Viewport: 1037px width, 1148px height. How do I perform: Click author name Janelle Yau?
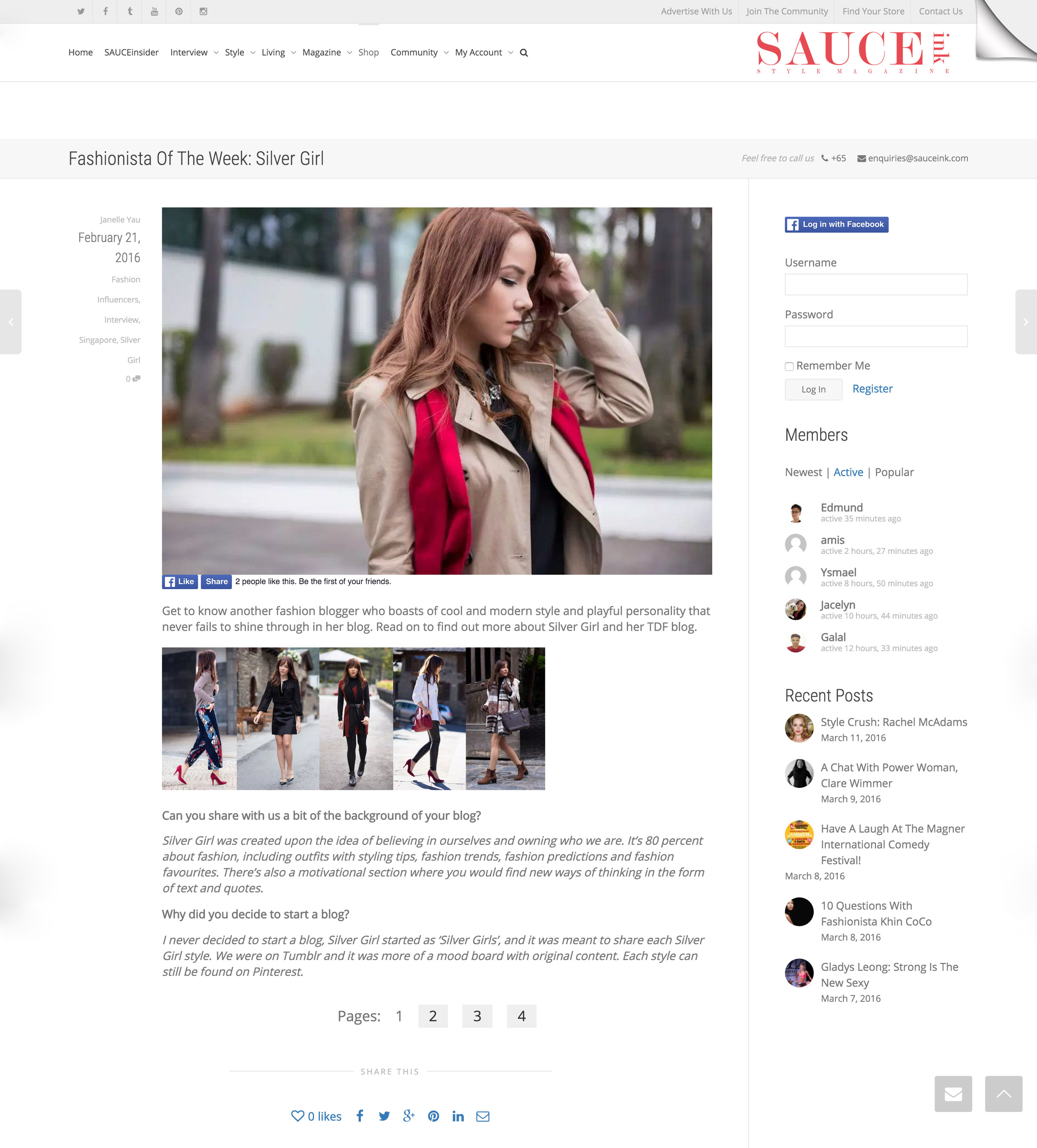click(x=120, y=220)
